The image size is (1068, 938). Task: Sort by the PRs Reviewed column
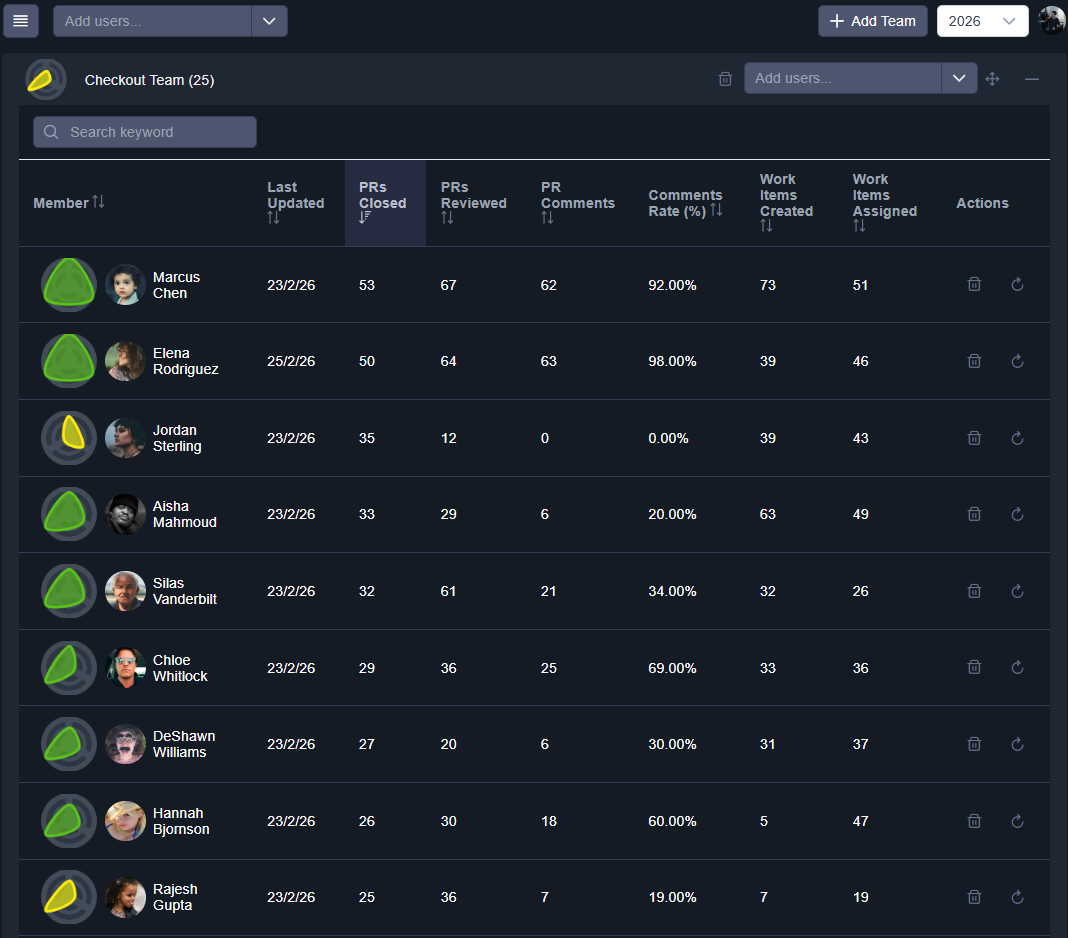pos(473,203)
